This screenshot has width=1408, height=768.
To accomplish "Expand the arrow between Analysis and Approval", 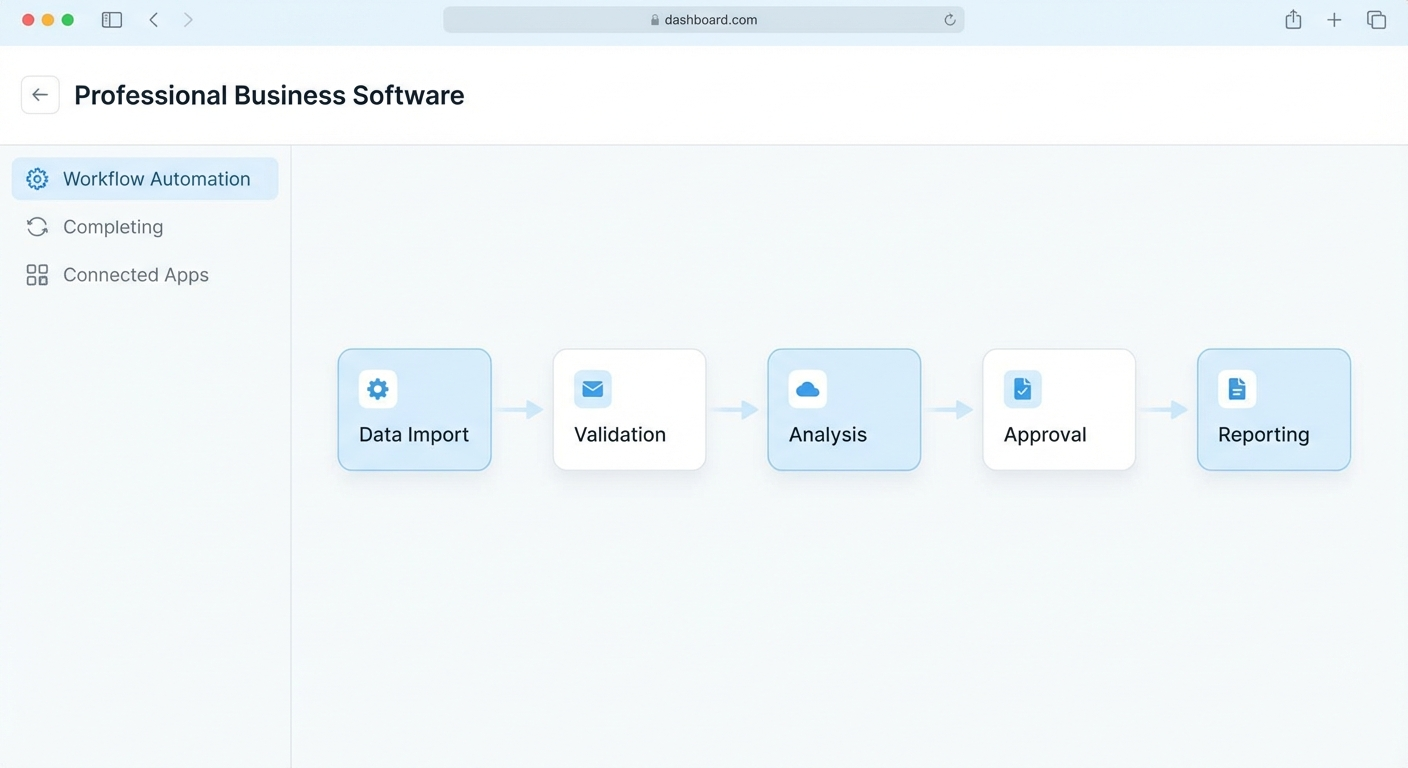I will point(951,409).
